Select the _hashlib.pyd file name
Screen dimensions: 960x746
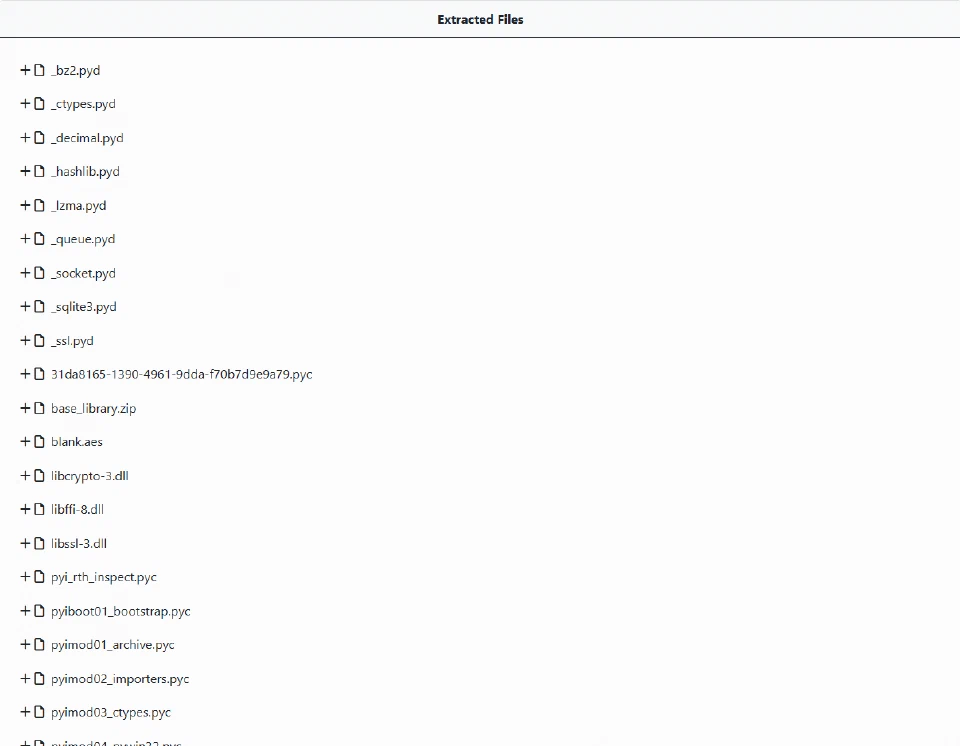(85, 172)
